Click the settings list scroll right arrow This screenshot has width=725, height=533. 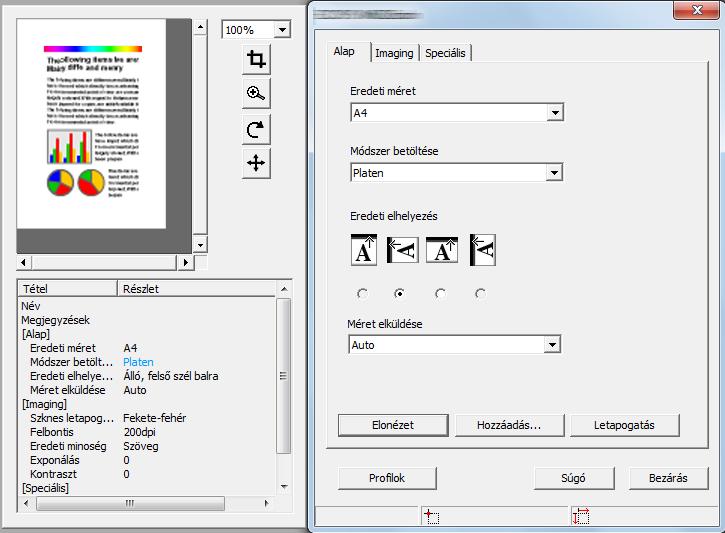(x=266, y=503)
